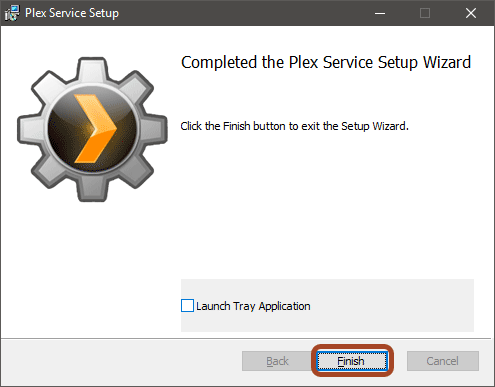The image size is (495, 387).
Task: Click the gray panel beside the checkbox label
Action: pyautogui.click(x=392, y=306)
